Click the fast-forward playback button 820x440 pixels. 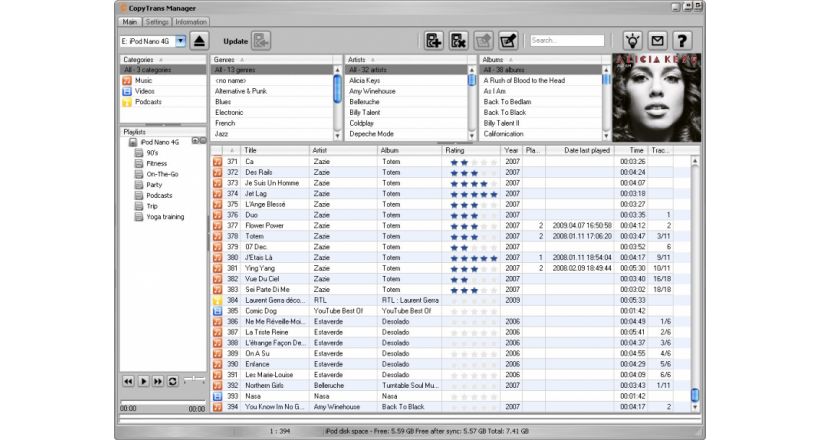158,381
